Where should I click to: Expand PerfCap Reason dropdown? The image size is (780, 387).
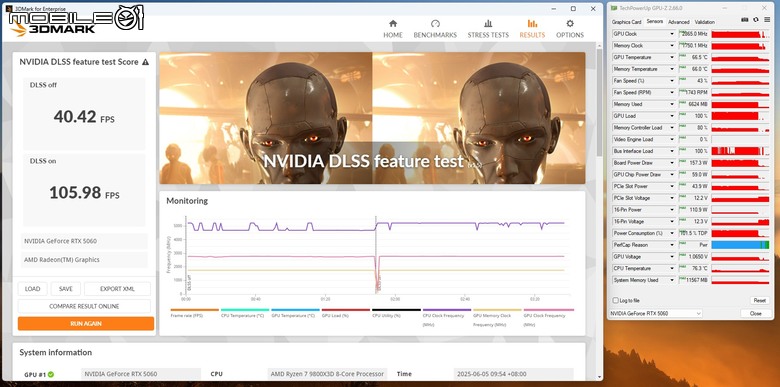(x=673, y=245)
